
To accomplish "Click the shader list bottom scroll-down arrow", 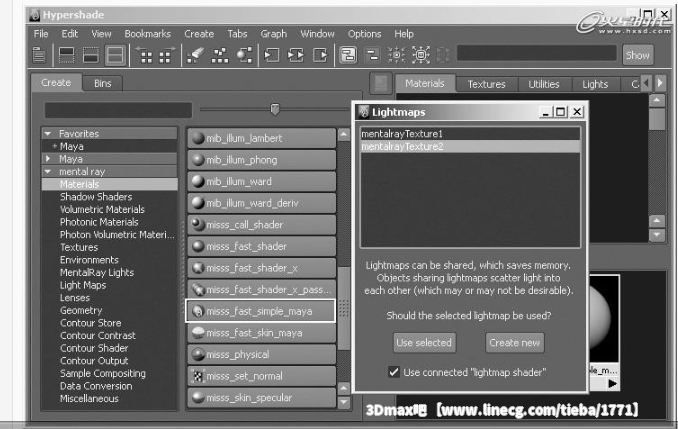I will click(344, 402).
